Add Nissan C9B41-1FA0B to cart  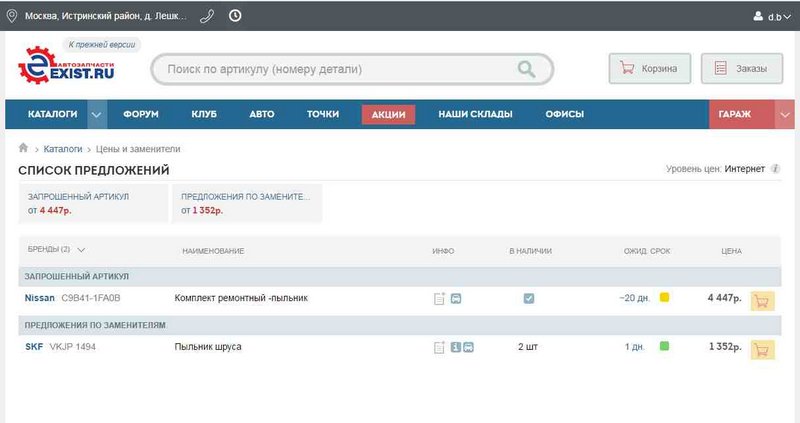pyautogui.click(x=762, y=301)
